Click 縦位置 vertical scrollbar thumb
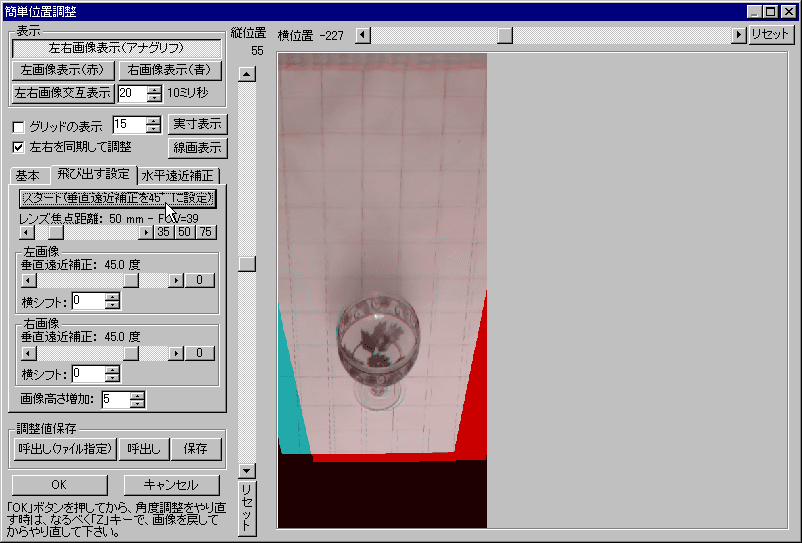The width and height of the screenshot is (802, 543). pyautogui.click(x=247, y=264)
